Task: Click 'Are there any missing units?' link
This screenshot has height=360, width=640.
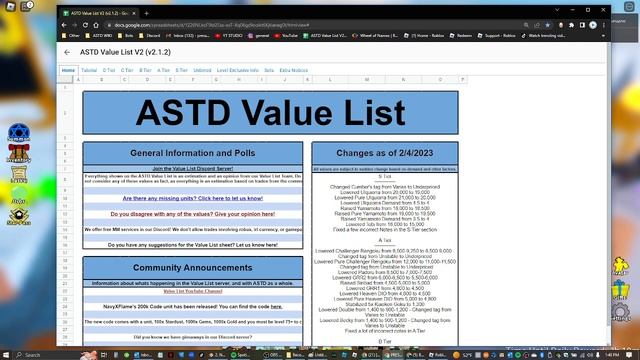Action: (193, 198)
